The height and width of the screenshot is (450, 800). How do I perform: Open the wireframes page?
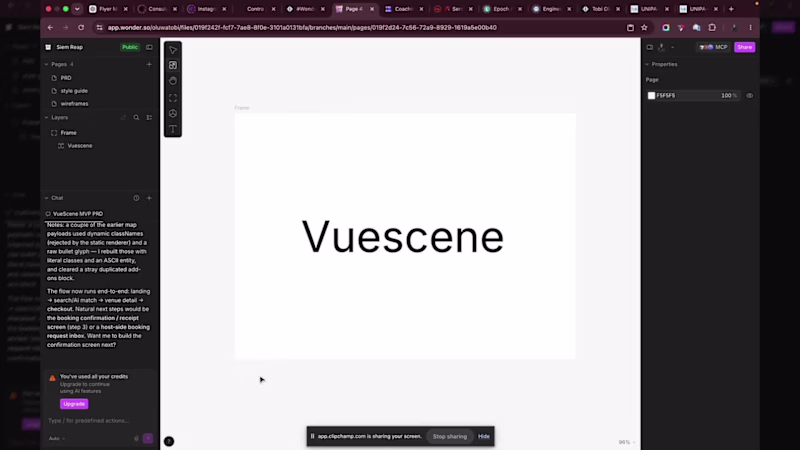click(74, 104)
